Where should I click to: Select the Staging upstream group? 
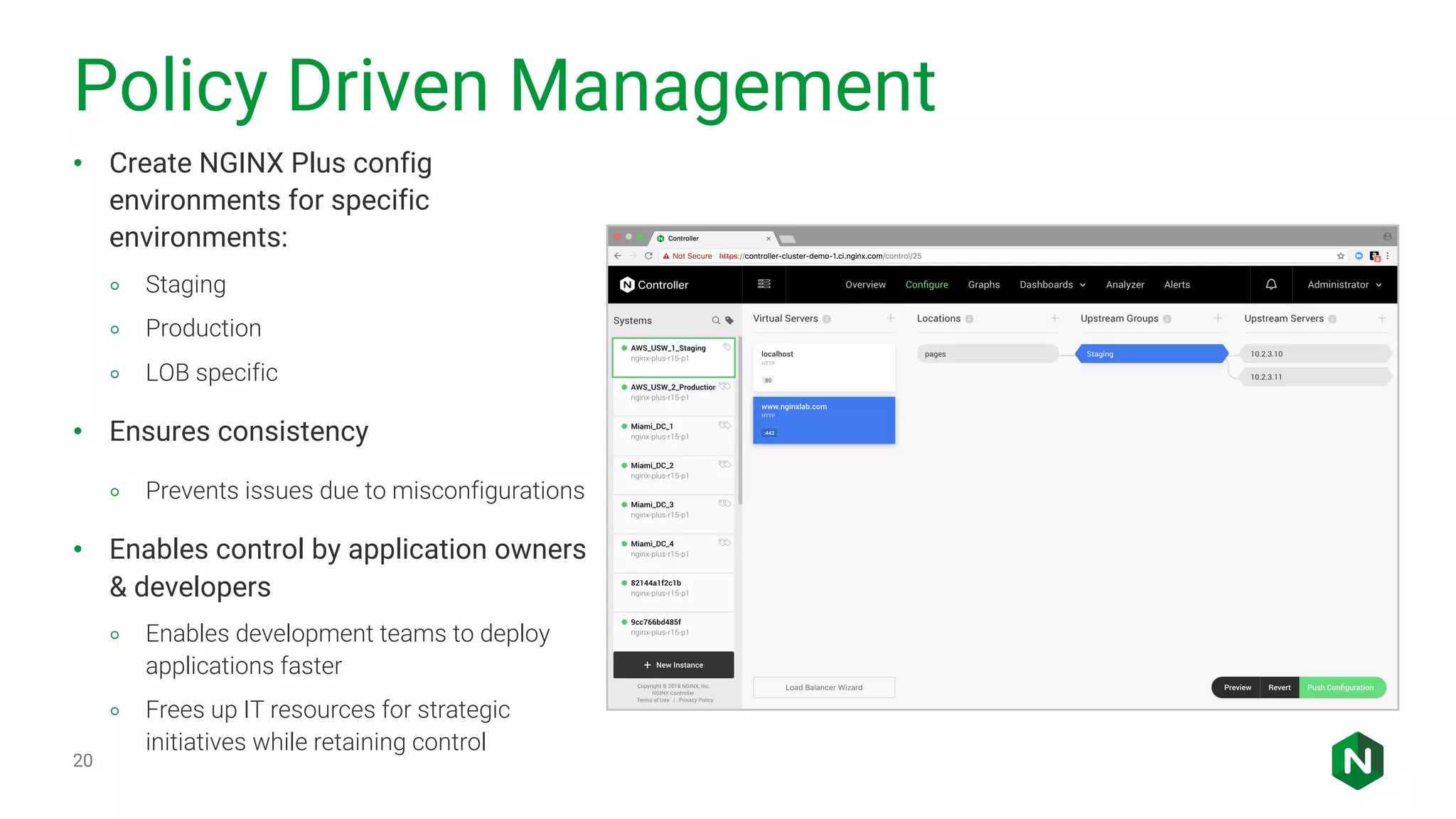pyautogui.click(x=1152, y=353)
